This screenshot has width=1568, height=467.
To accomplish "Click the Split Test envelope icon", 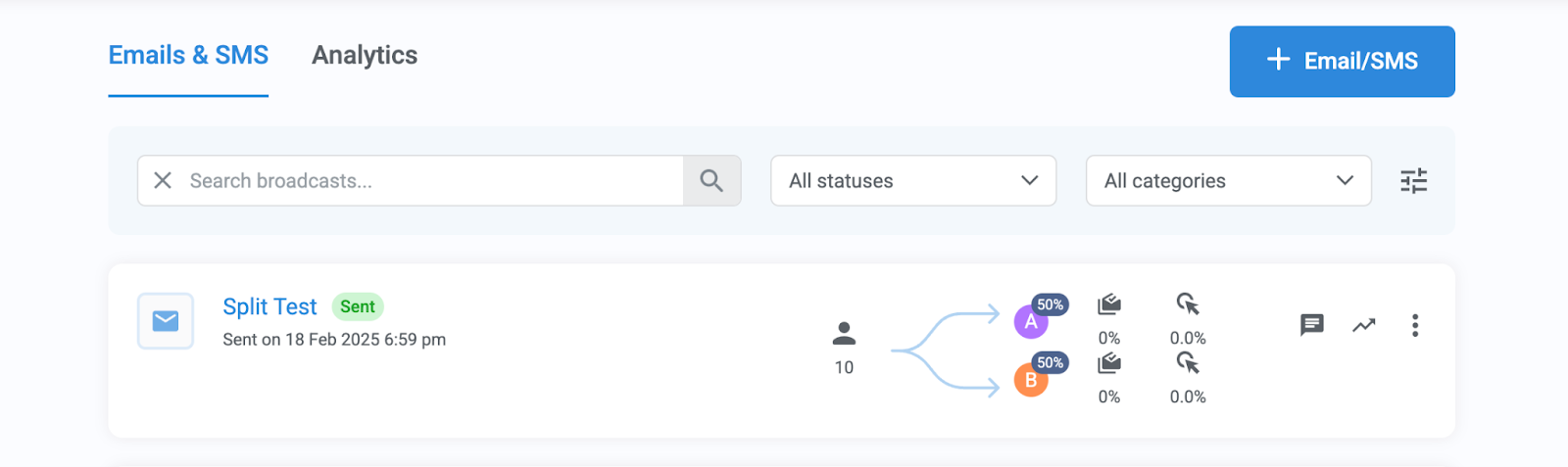I will point(166,321).
